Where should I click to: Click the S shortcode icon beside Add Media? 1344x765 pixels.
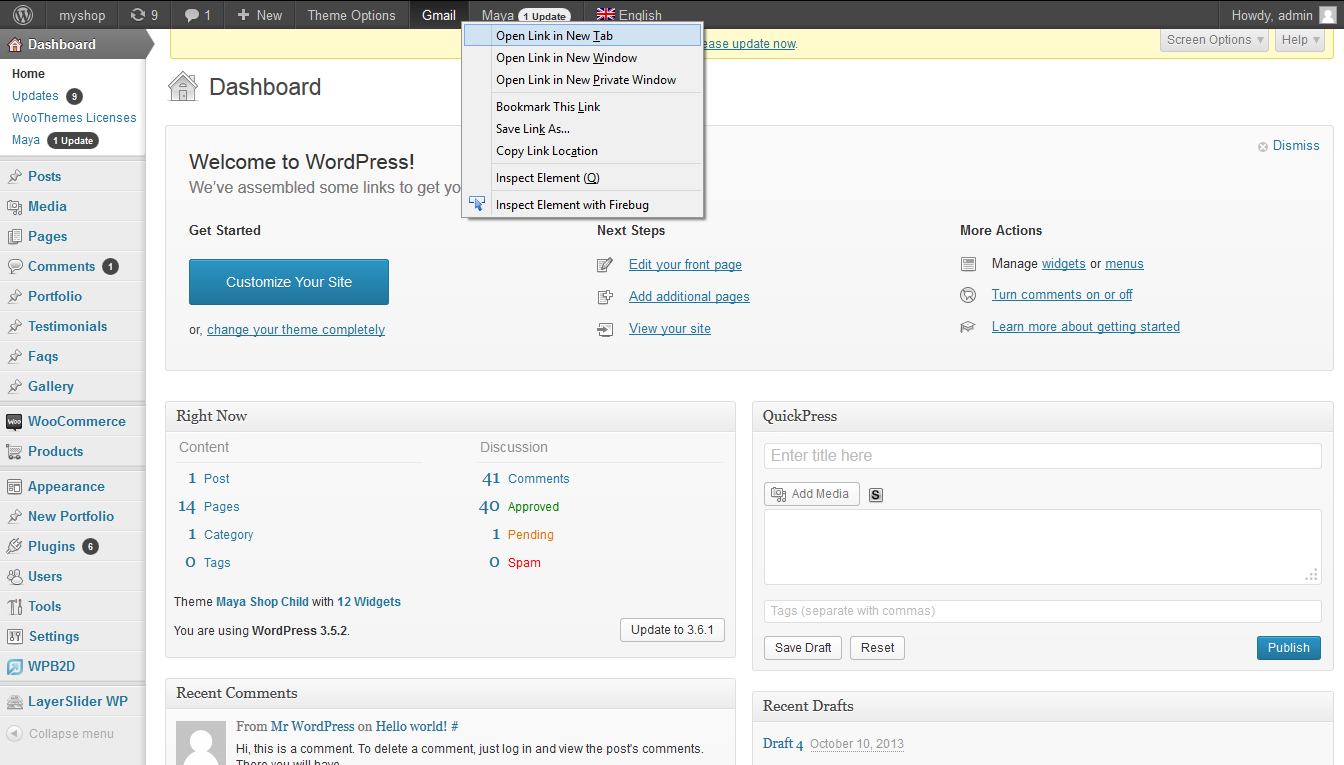(876, 494)
